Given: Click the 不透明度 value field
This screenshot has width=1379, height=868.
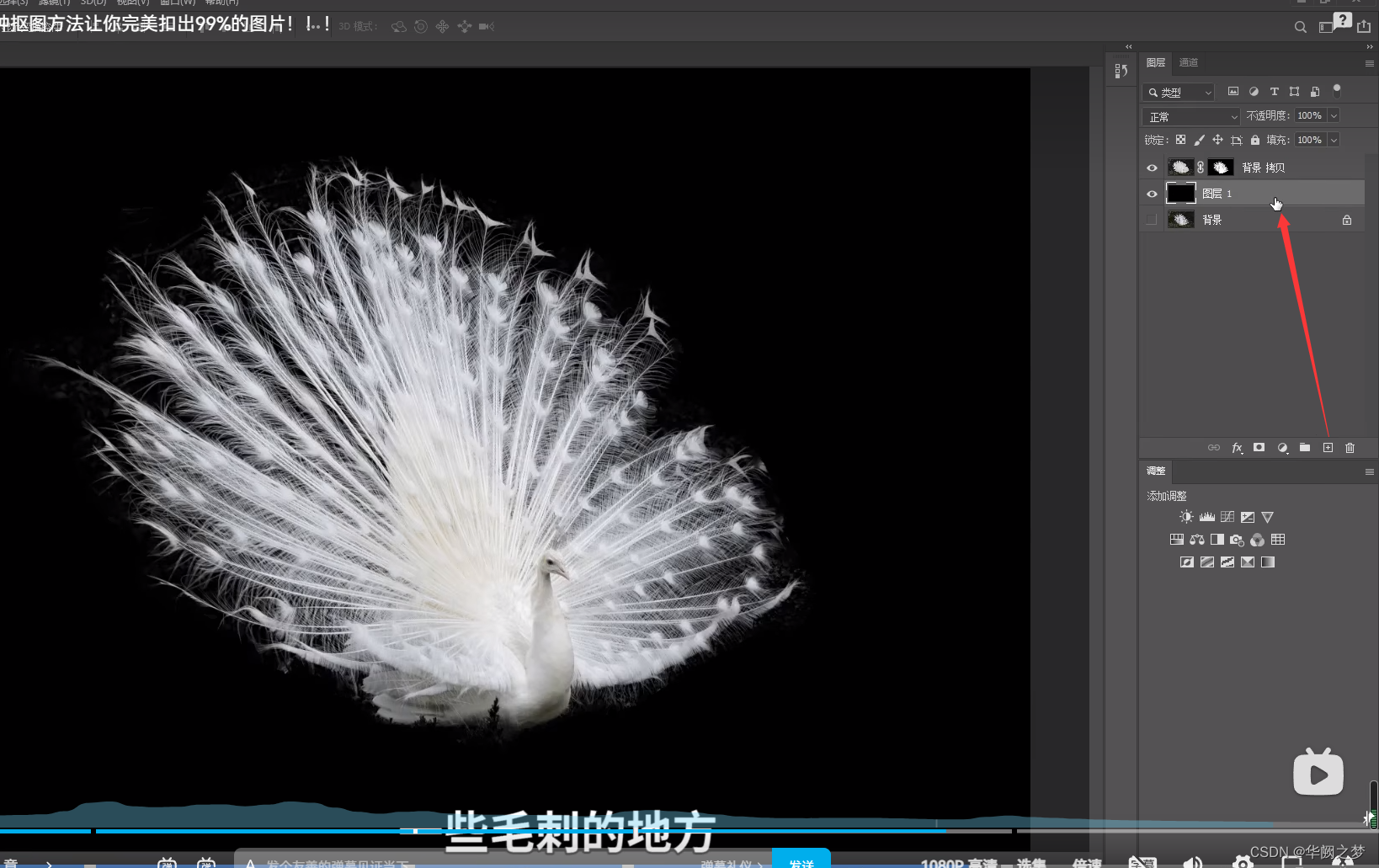Looking at the screenshot, I should pyautogui.click(x=1310, y=115).
